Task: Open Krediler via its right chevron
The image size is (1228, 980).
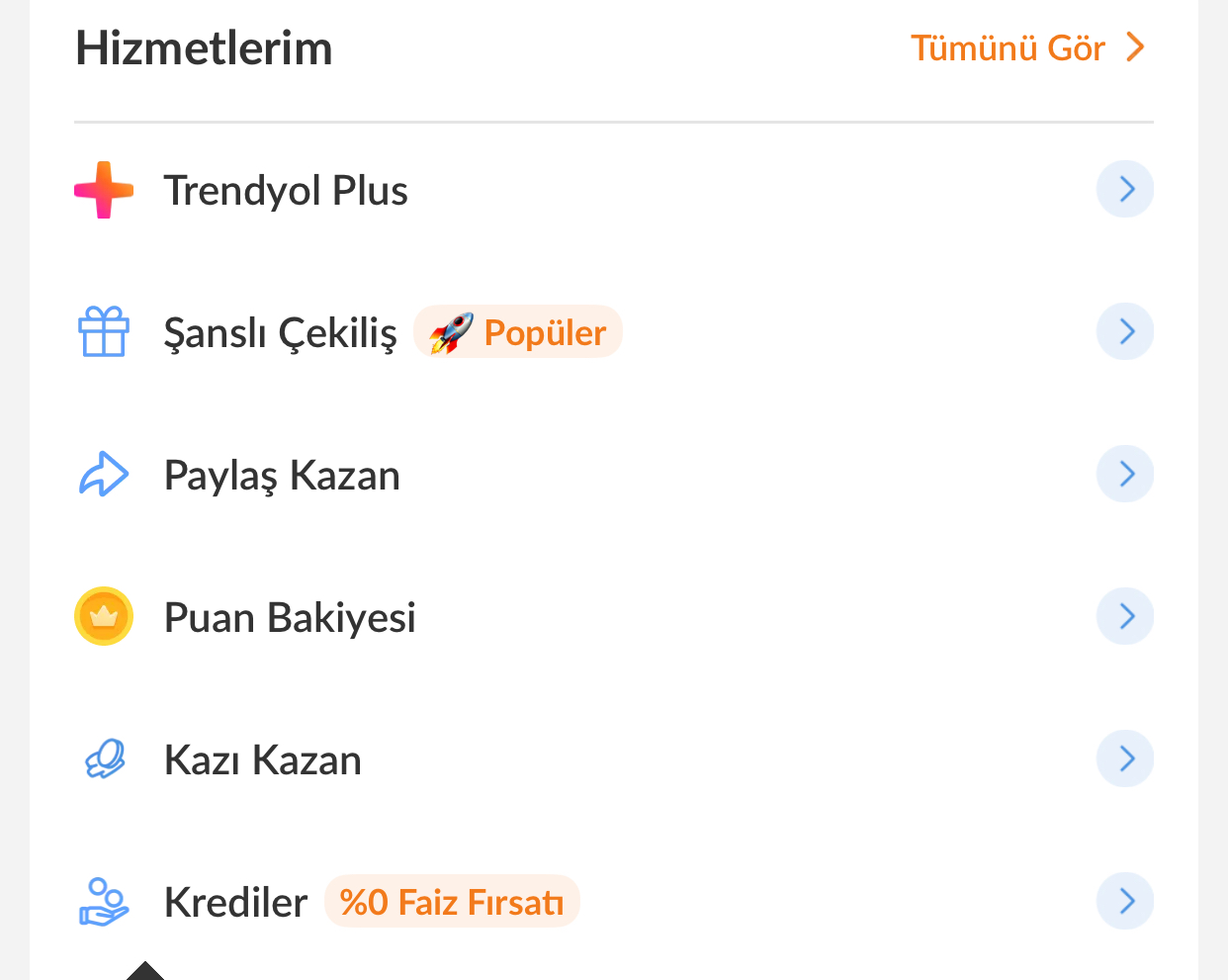Action: pyautogui.click(x=1125, y=901)
